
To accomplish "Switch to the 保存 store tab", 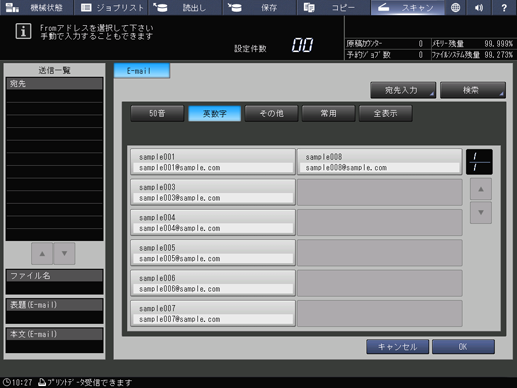I will point(259,7).
